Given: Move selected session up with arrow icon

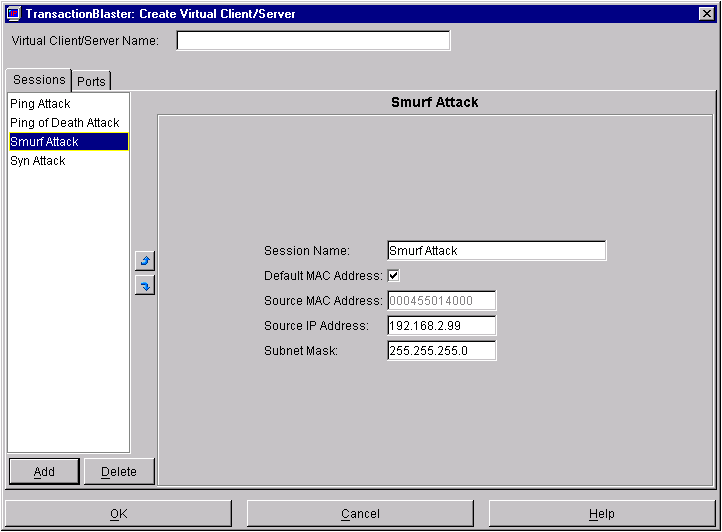Looking at the screenshot, I should click(x=145, y=261).
